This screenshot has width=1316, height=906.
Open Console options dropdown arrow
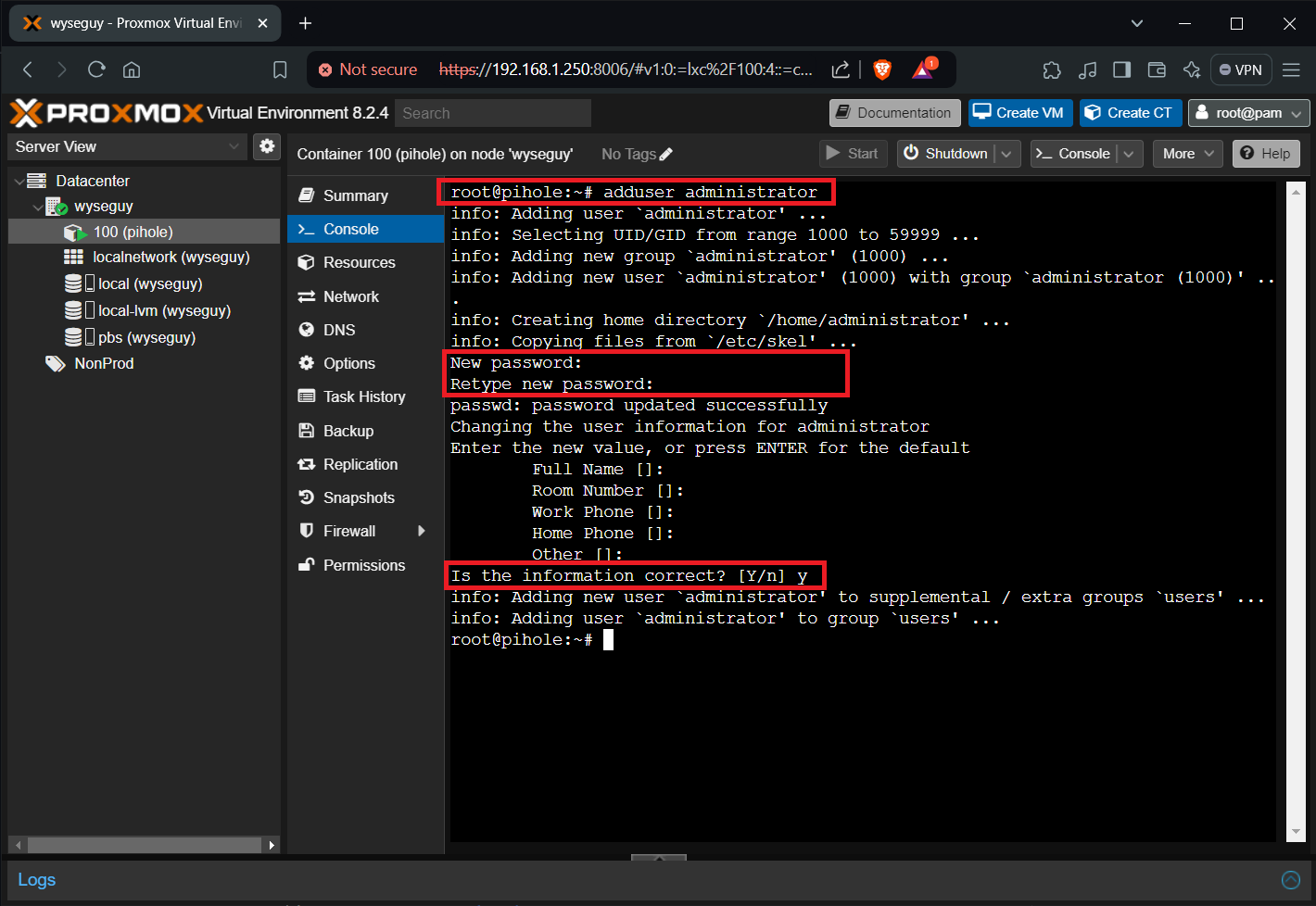1129,154
